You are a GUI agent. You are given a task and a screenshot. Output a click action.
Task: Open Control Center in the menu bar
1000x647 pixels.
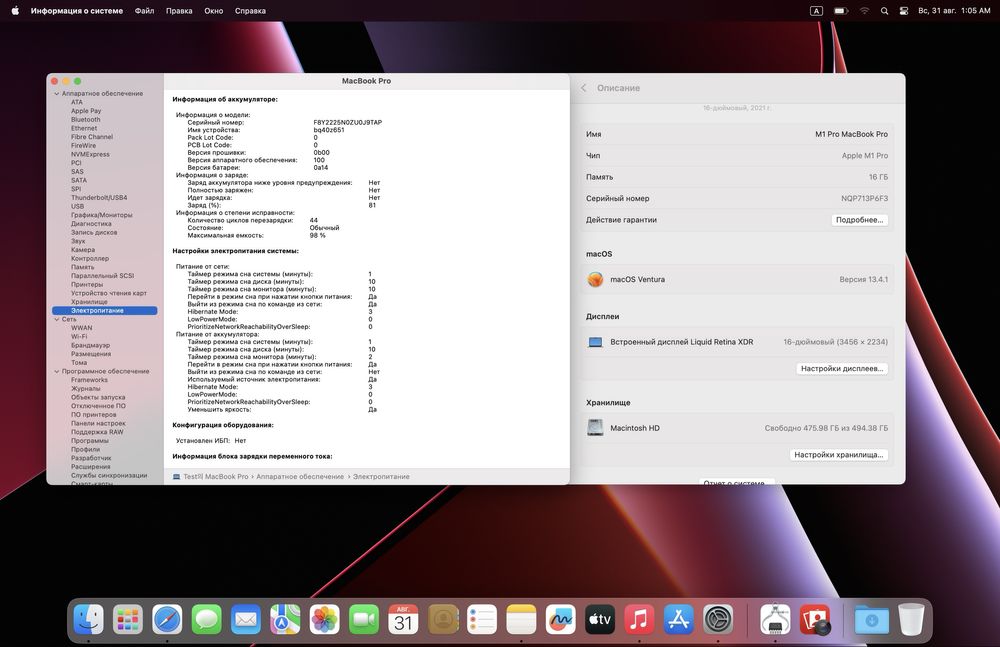904,11
